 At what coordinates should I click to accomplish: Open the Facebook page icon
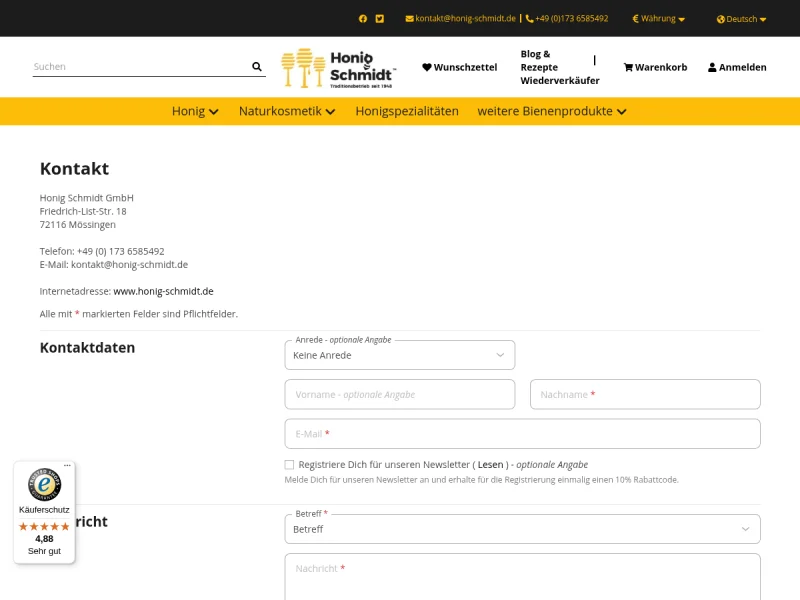tap(363, 18)
